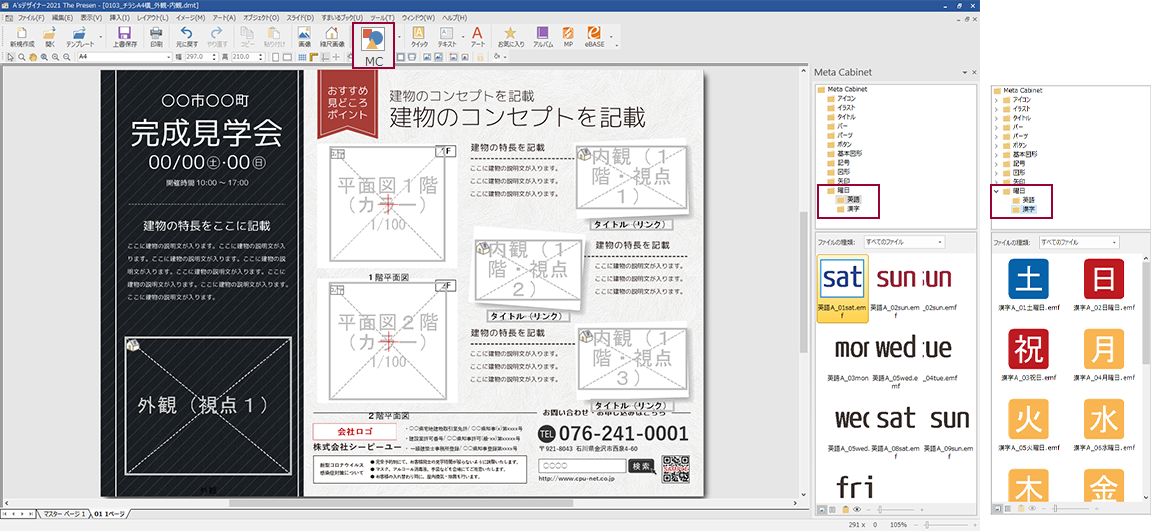Activate the hand pan tool

pyautogui.click(x=33, y=57)
